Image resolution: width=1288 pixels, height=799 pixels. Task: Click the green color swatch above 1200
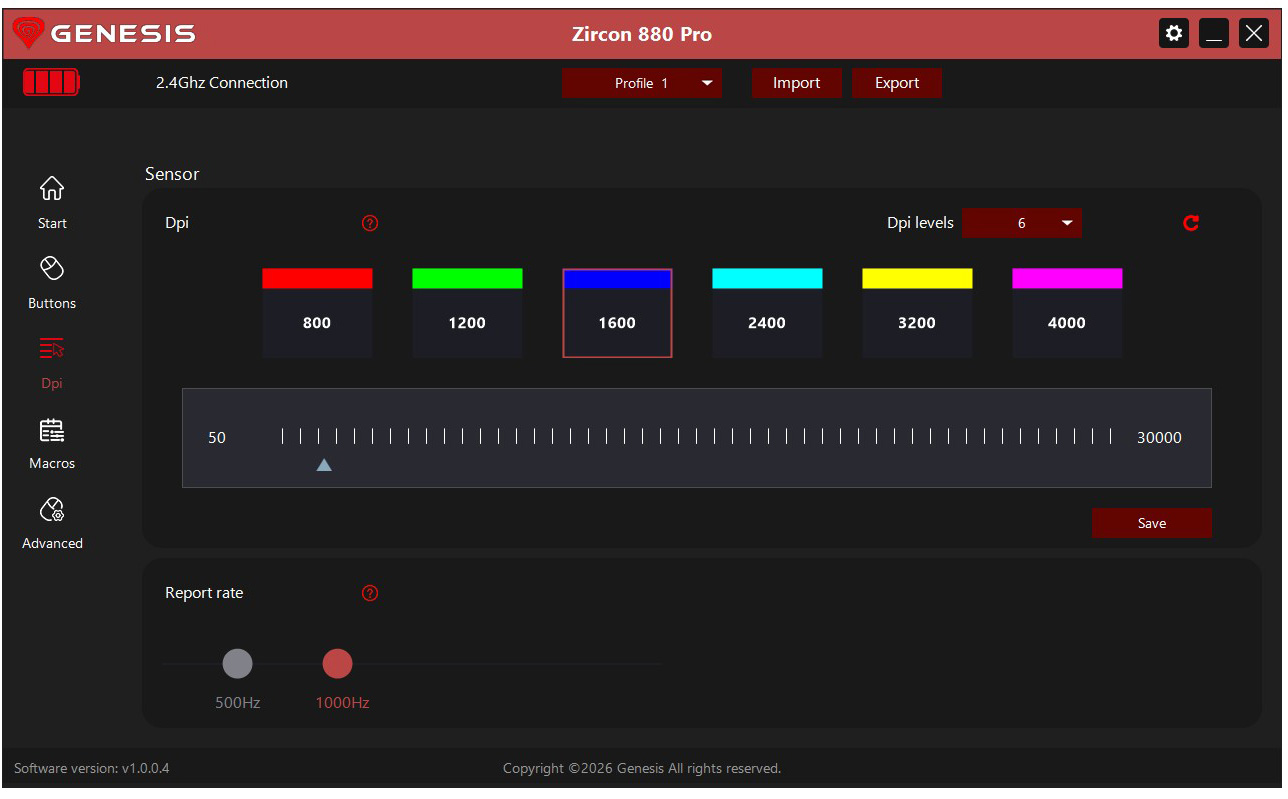point(467,278)
